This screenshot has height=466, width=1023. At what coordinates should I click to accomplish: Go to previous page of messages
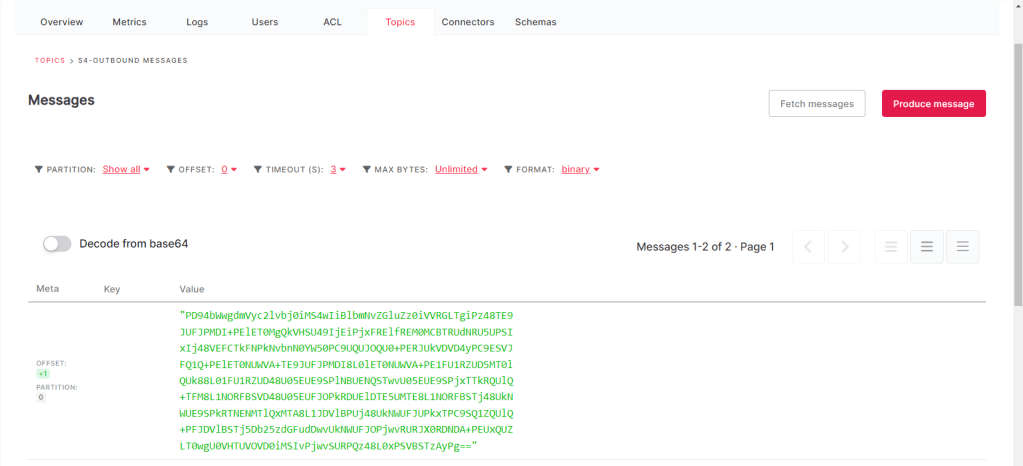point(809,247)
